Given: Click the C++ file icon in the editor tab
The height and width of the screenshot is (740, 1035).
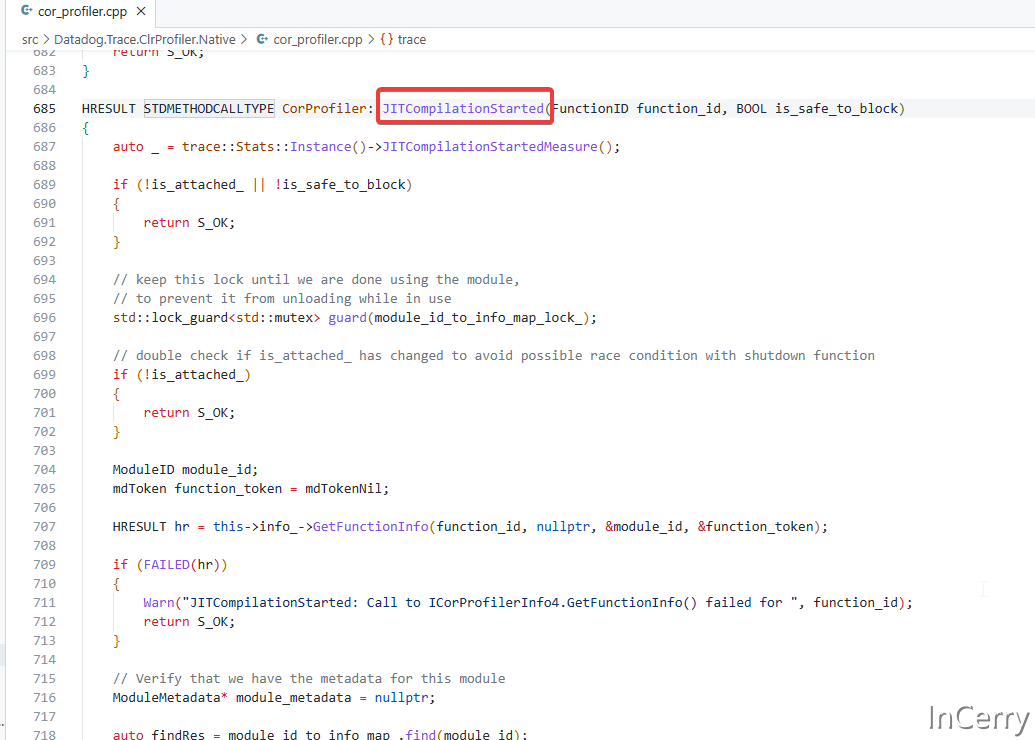Looking at the screenshot, I should tap(26, 12).
